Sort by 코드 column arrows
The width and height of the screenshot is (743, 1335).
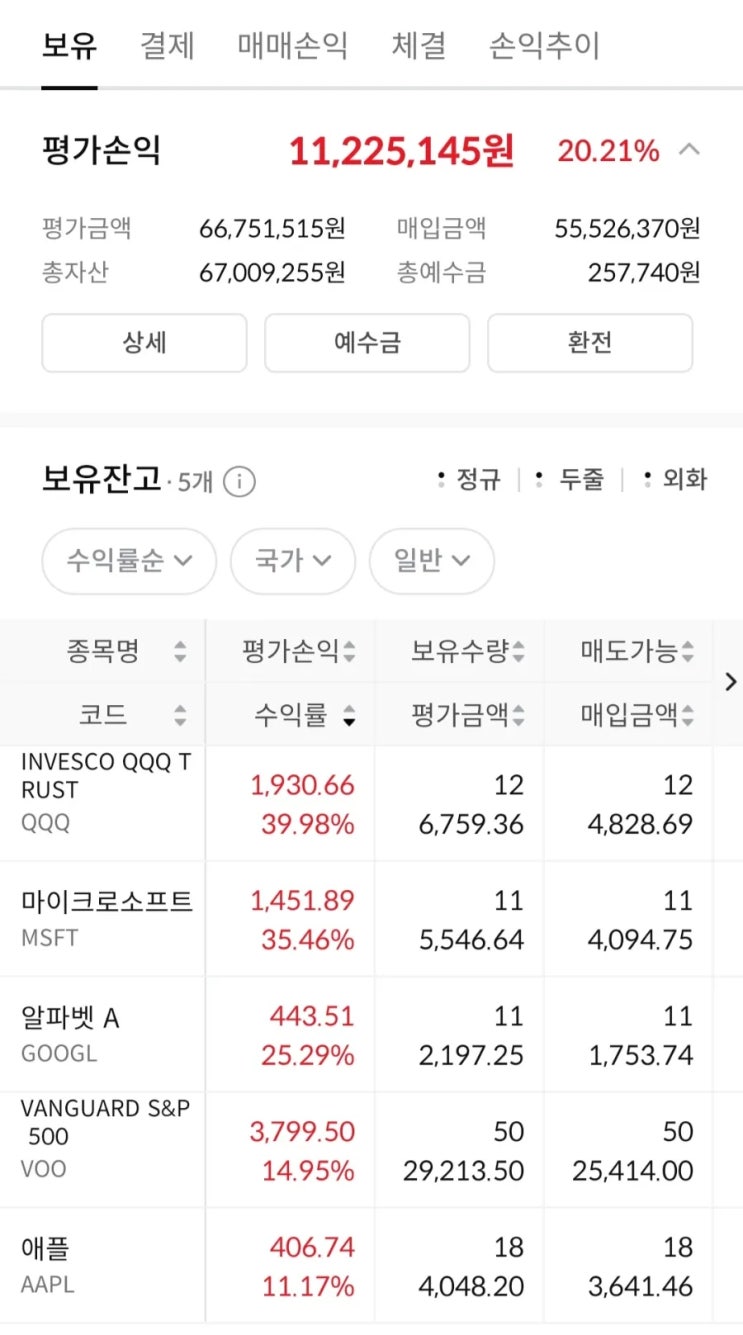point(180,716)
